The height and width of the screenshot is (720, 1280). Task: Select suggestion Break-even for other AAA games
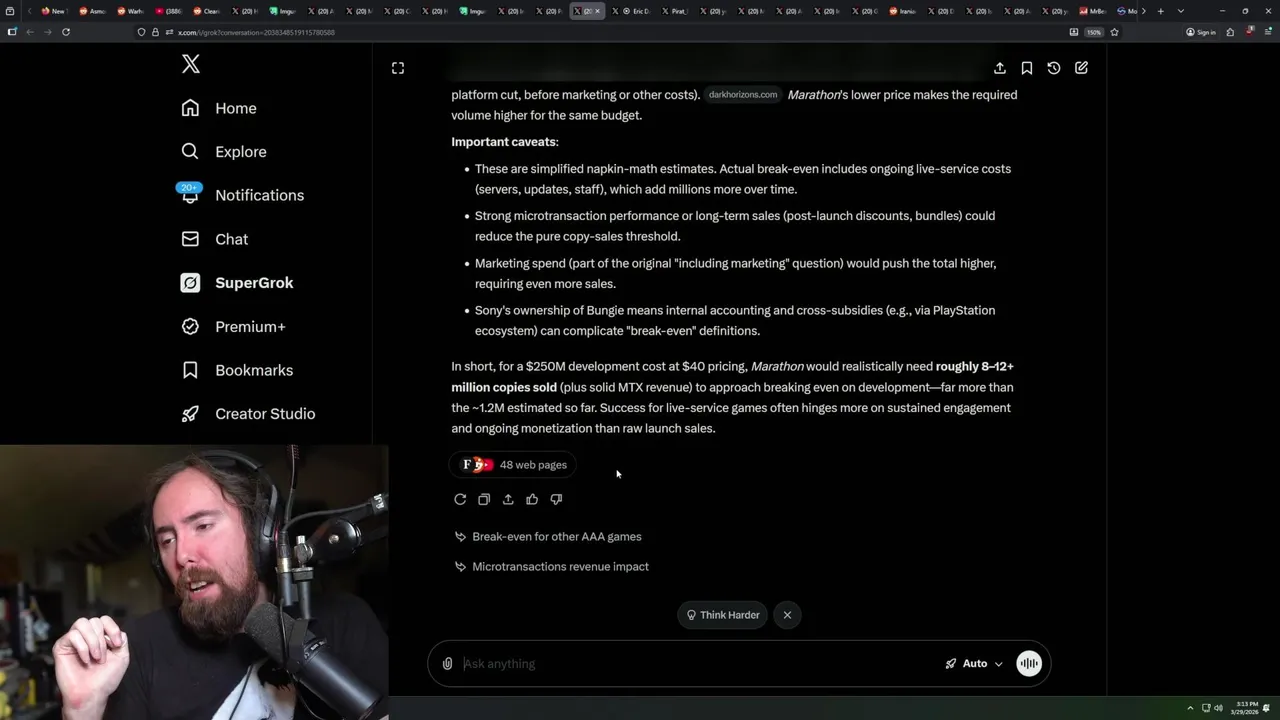[x=548, y=537]
